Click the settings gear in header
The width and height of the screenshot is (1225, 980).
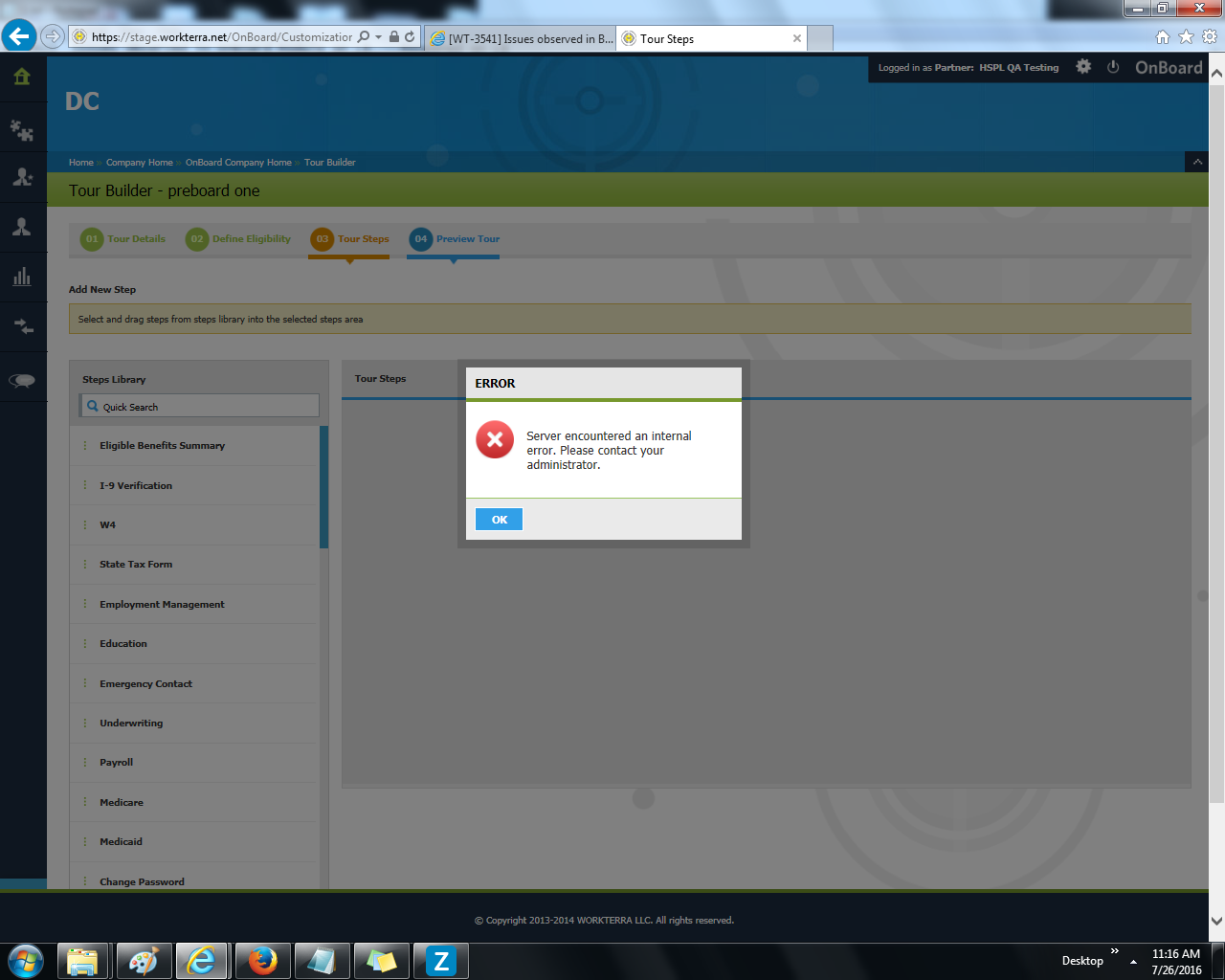coord(1083,67)
